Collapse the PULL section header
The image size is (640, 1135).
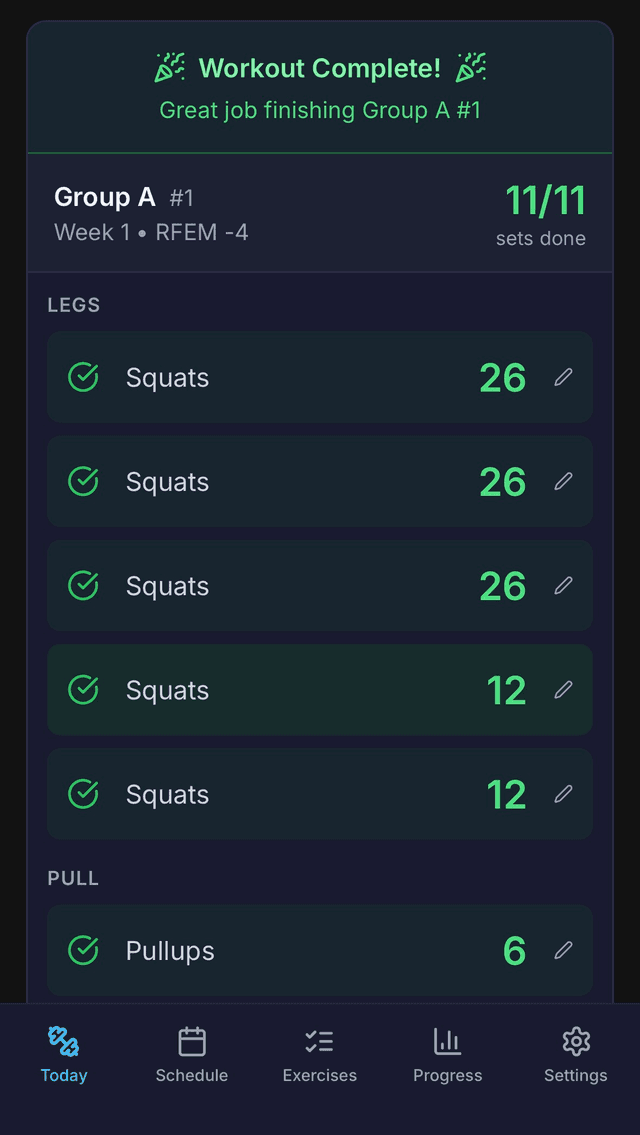click(73, 878)
